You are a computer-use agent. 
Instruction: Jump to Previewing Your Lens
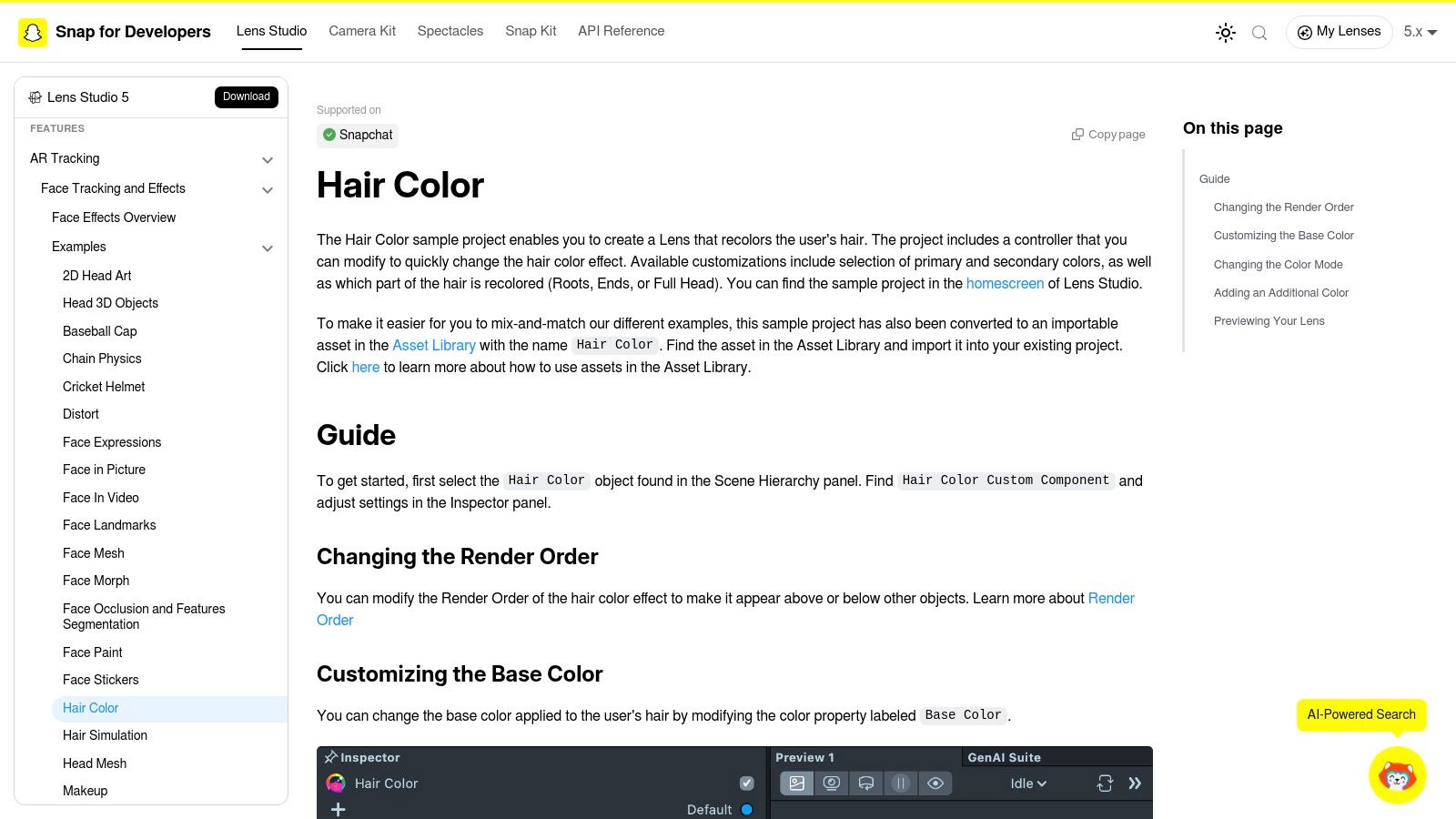click(1269, 321)
